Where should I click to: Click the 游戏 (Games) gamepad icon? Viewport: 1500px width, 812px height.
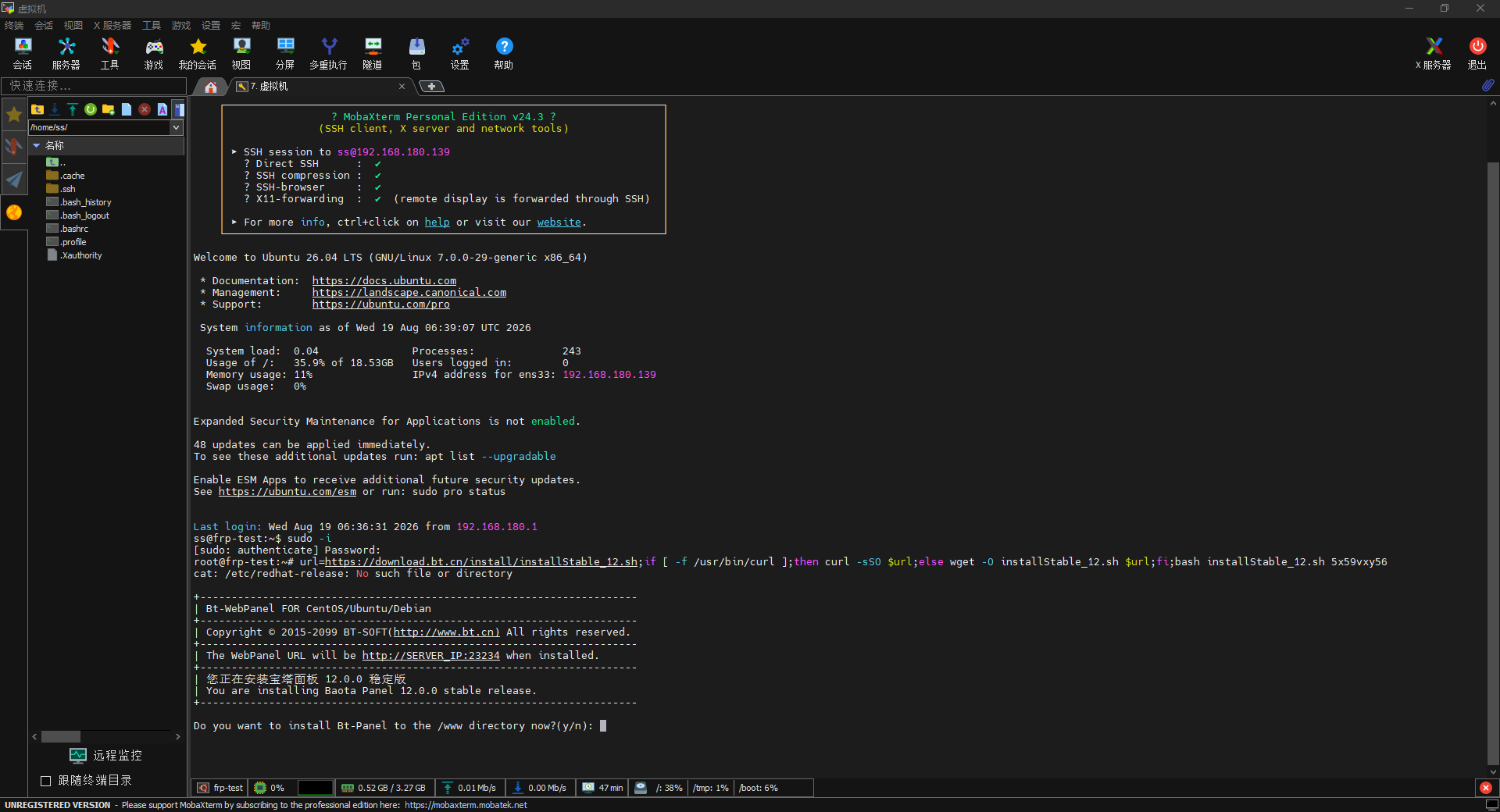coord(154,54)
